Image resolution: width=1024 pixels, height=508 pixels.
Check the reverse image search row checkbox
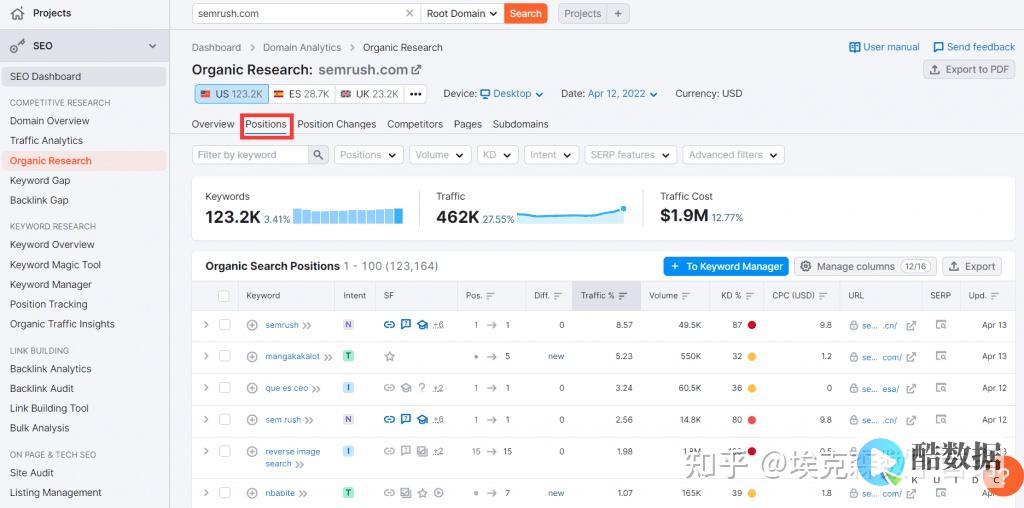tap(225, 451)
